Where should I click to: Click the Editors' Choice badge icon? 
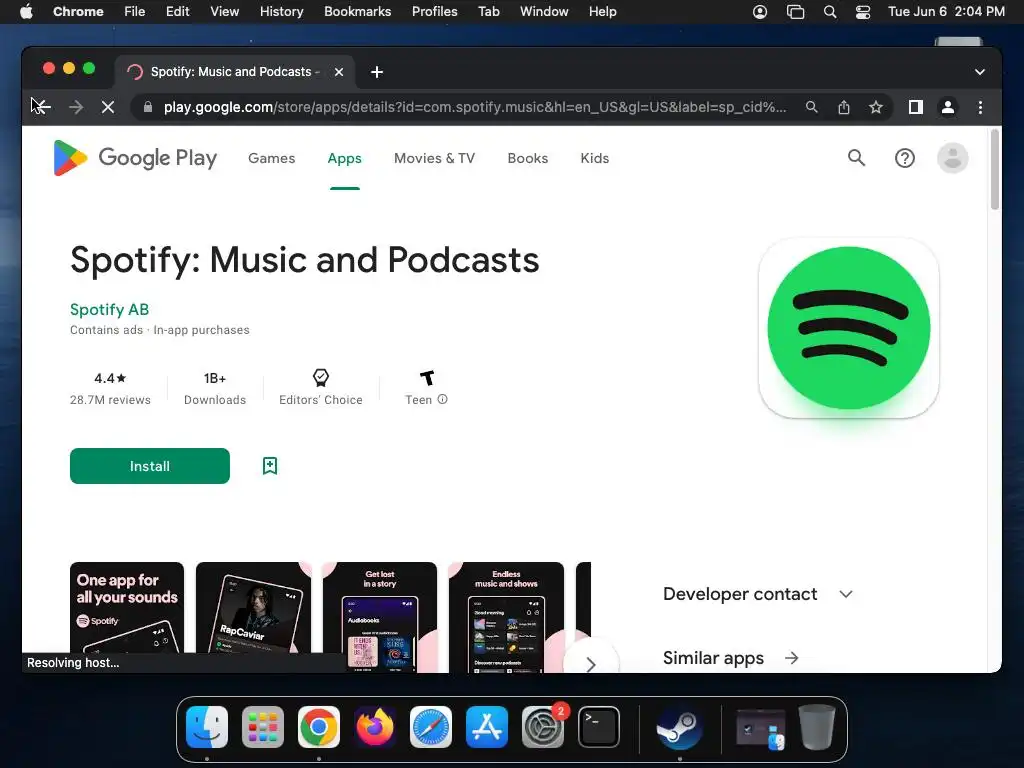321,377
